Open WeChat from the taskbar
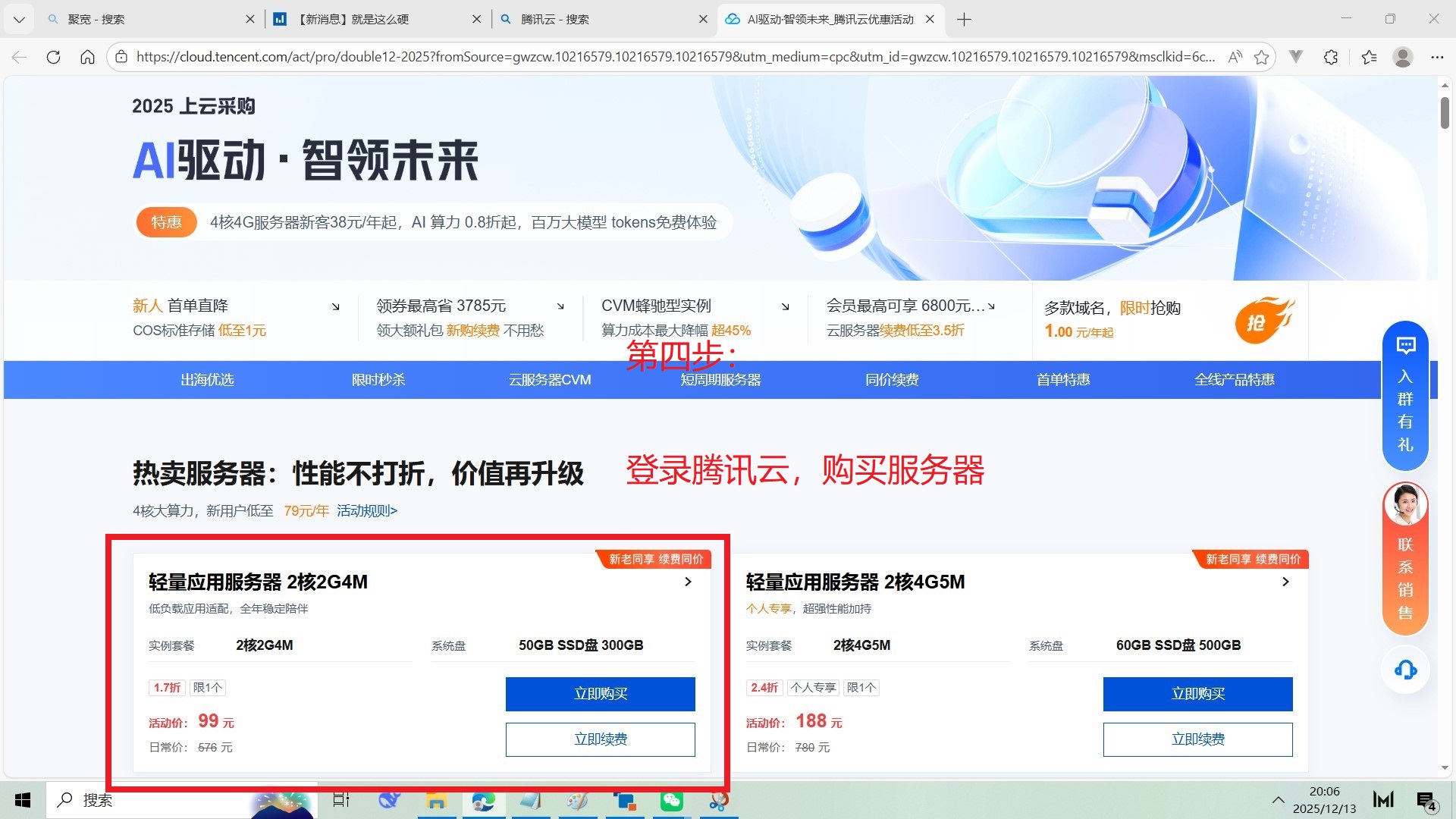This screenshot has height=819, width=1456. pos(671,801)
